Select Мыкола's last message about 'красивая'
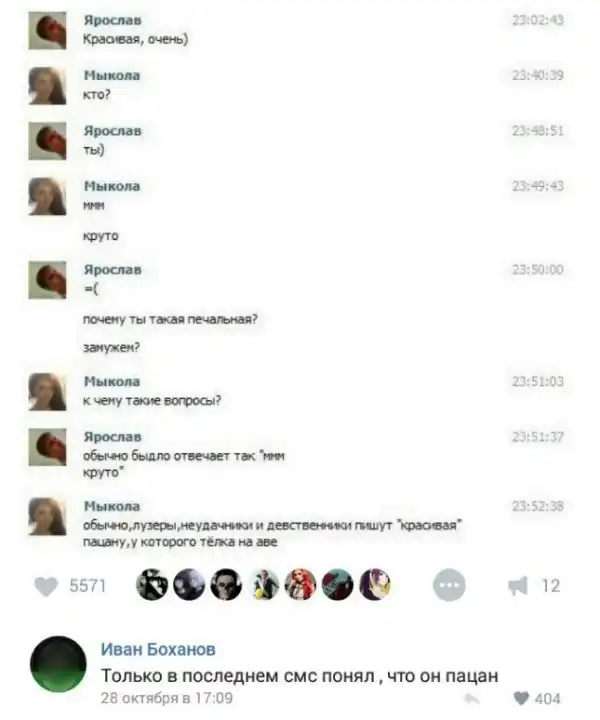The width and height of the screenshot is (600, 720). [x=272, y=534]
